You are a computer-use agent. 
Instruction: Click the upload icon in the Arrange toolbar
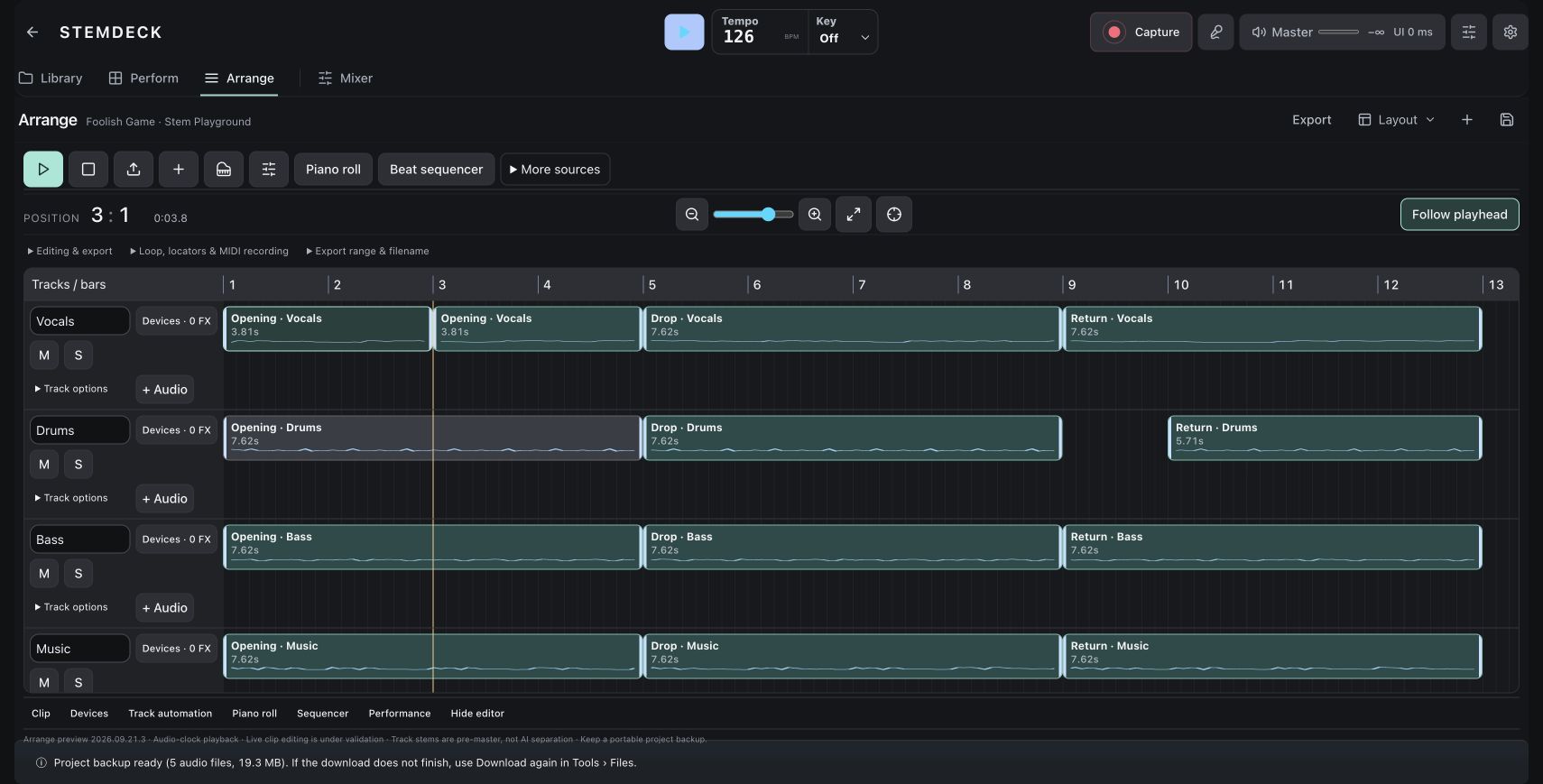point(134,170)
